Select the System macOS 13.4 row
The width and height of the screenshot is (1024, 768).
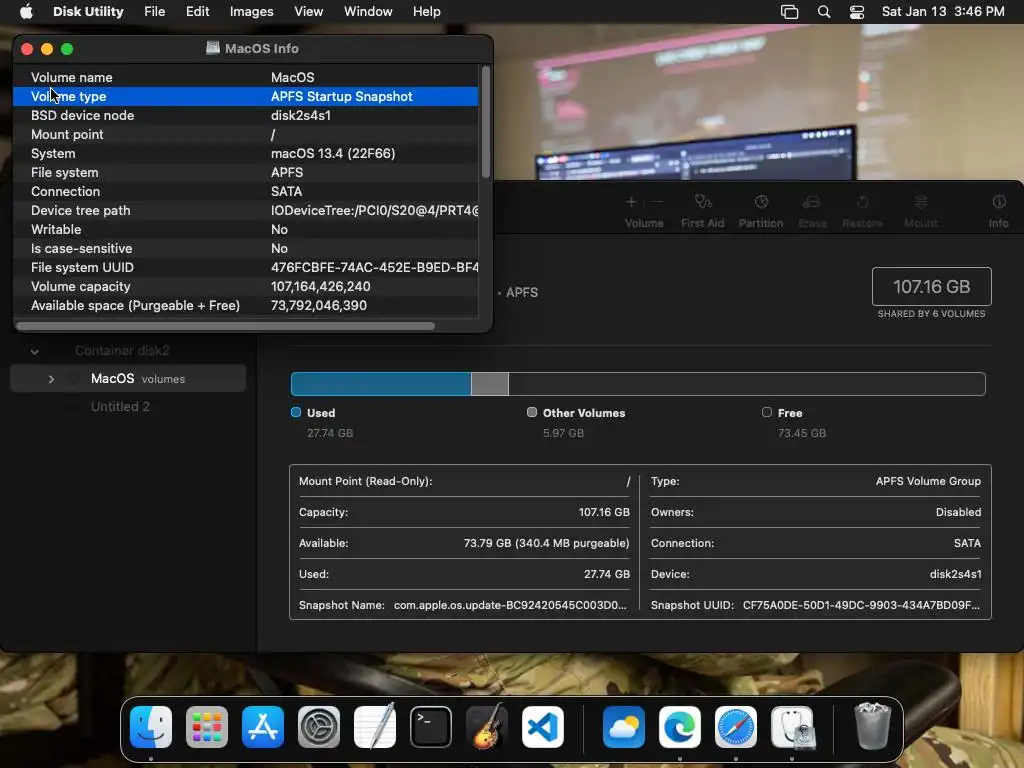coord(246,153)
